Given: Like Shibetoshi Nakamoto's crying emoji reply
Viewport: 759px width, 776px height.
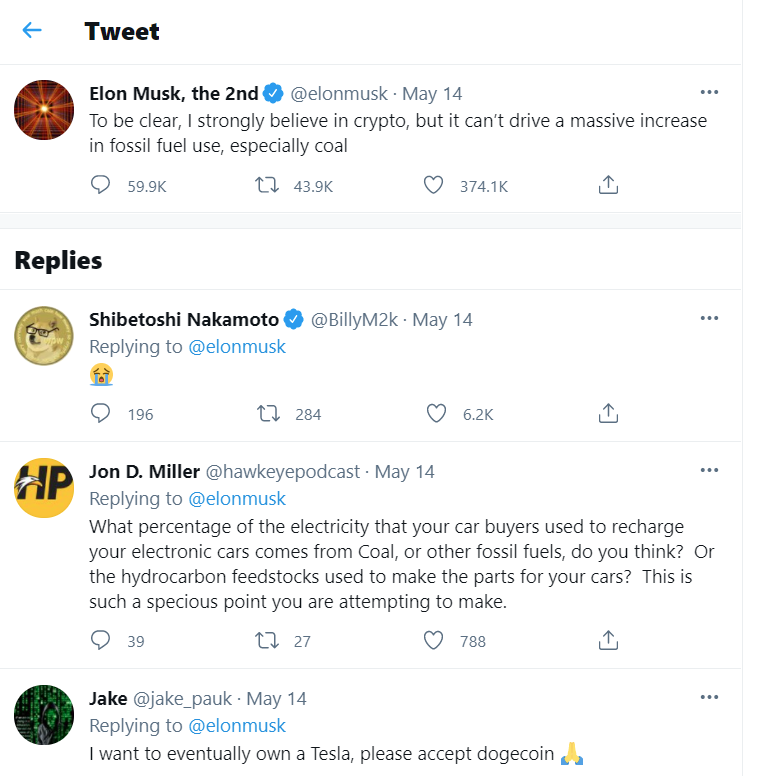Looking at the screenshot, I should (435, 413).
